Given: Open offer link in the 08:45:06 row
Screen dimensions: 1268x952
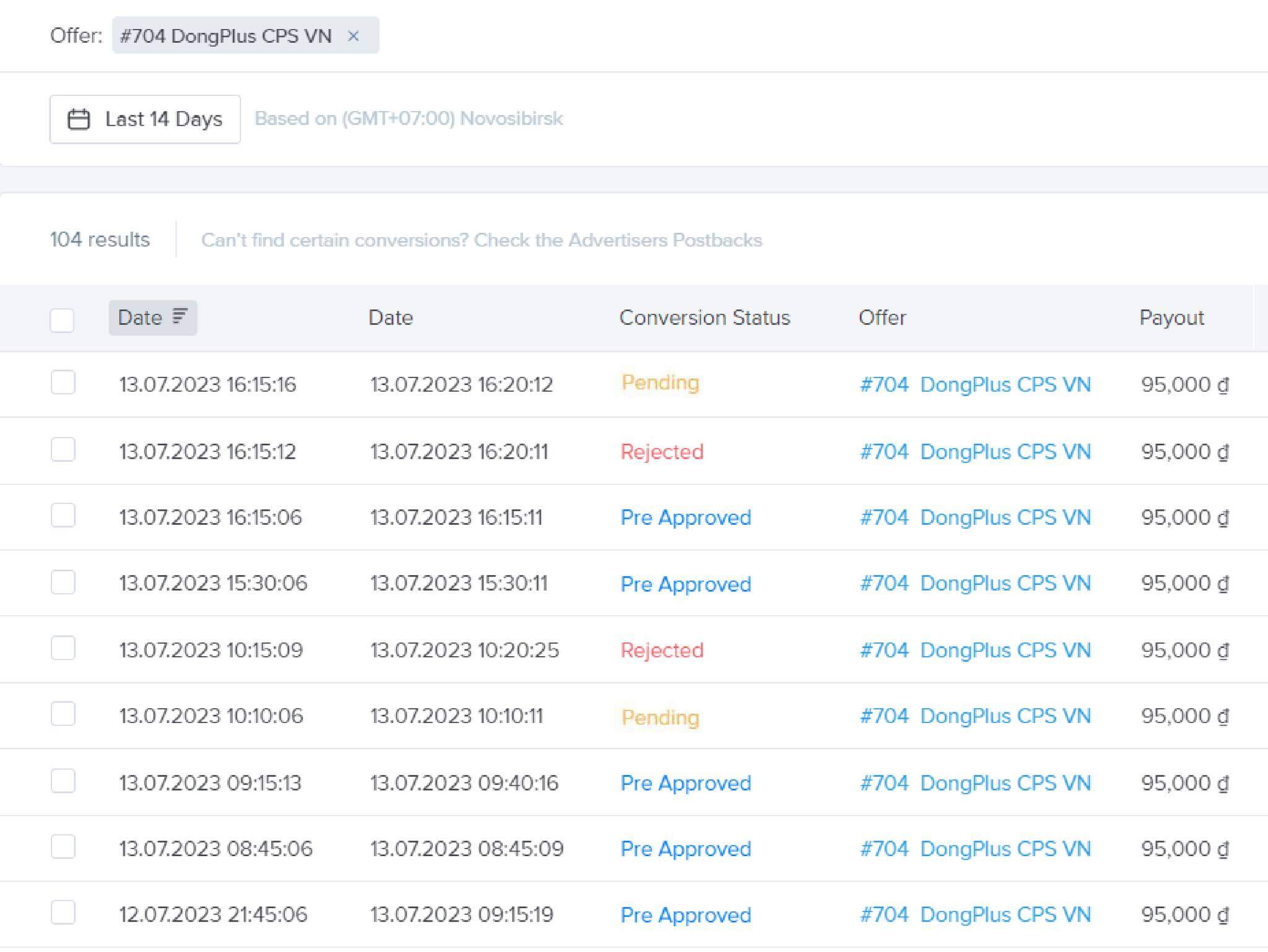Looking at the screenshot, I should click(975, 849).
